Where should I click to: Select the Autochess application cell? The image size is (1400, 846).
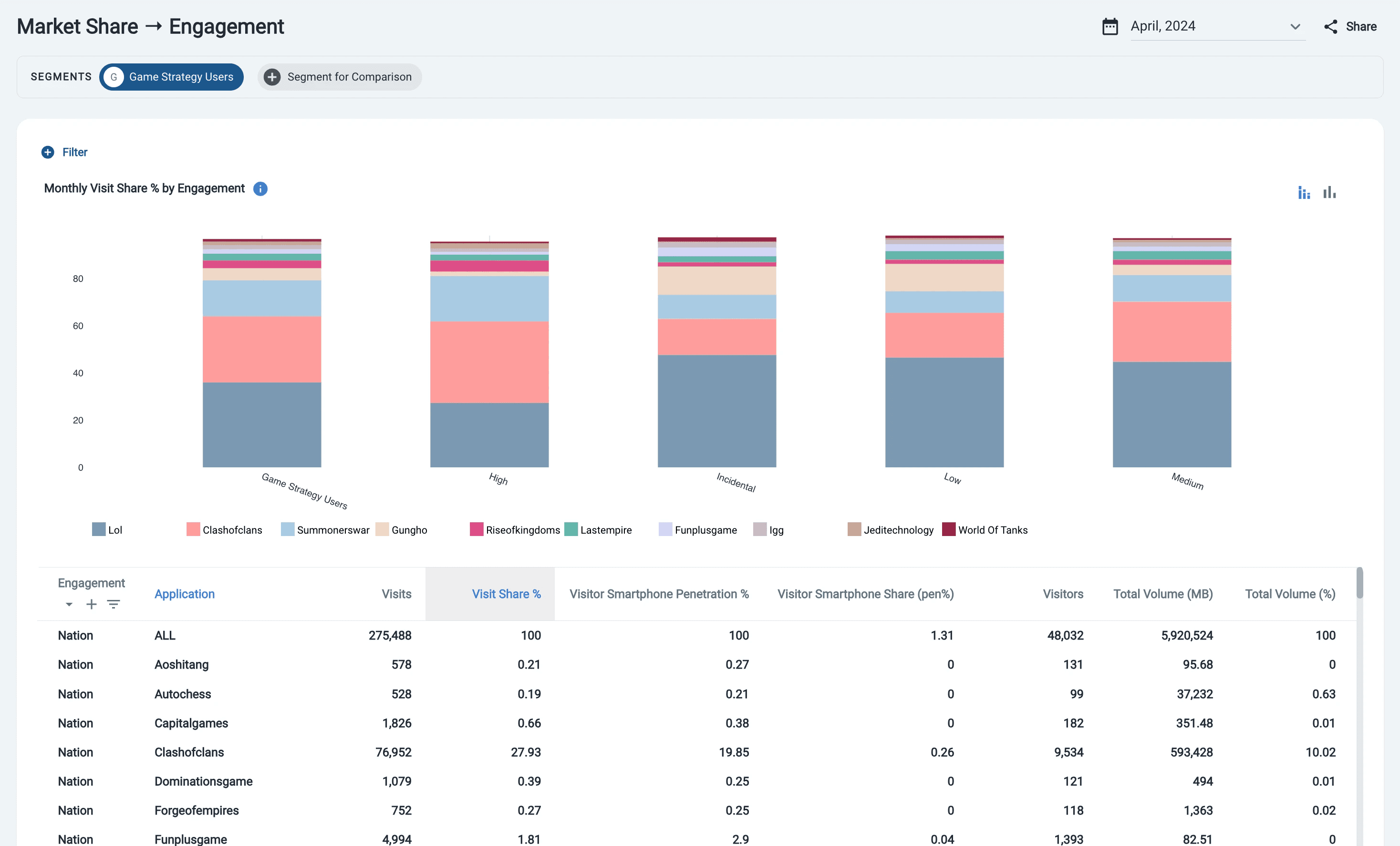(x=182, y=694)
